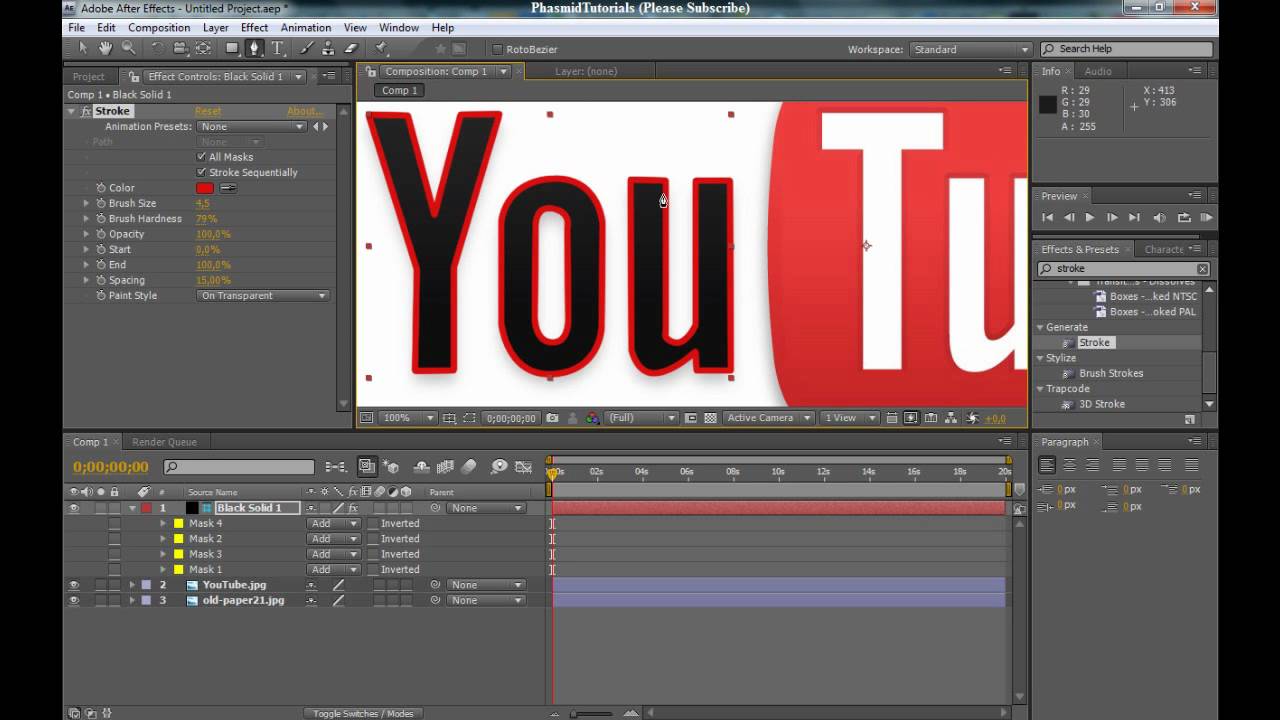
Task: Open the Composition menu
Action: click(159, 27)
